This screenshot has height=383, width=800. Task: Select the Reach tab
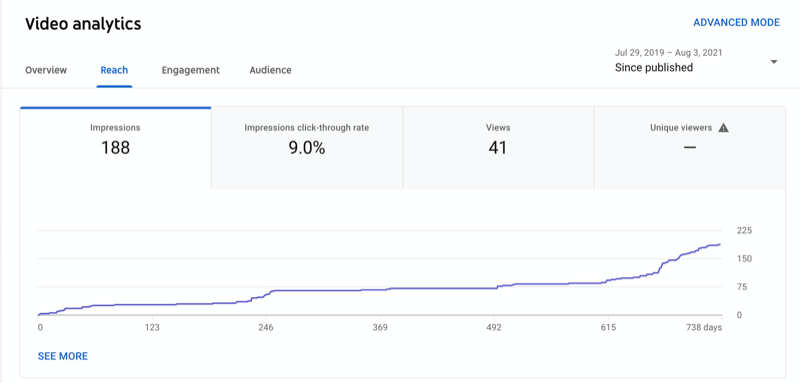coord(114,70)
